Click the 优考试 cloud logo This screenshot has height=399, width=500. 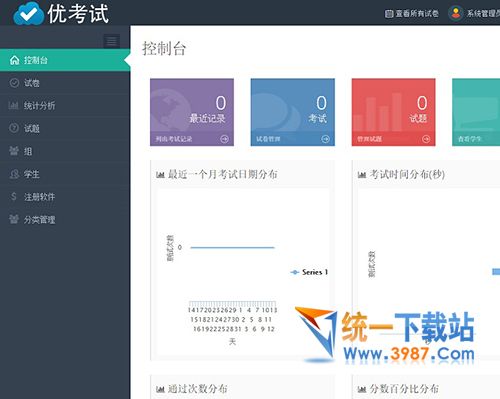[x=29, y=14]
